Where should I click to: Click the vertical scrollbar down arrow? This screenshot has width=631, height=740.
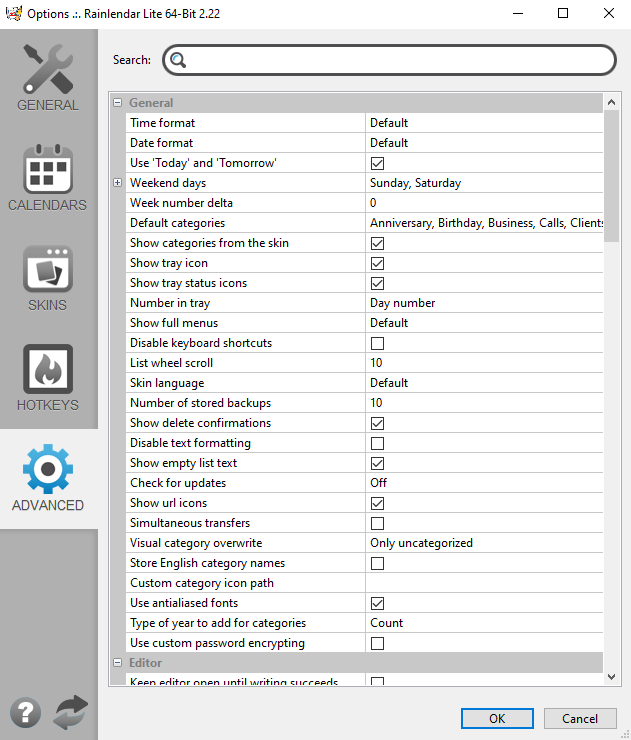click(612, 677)
